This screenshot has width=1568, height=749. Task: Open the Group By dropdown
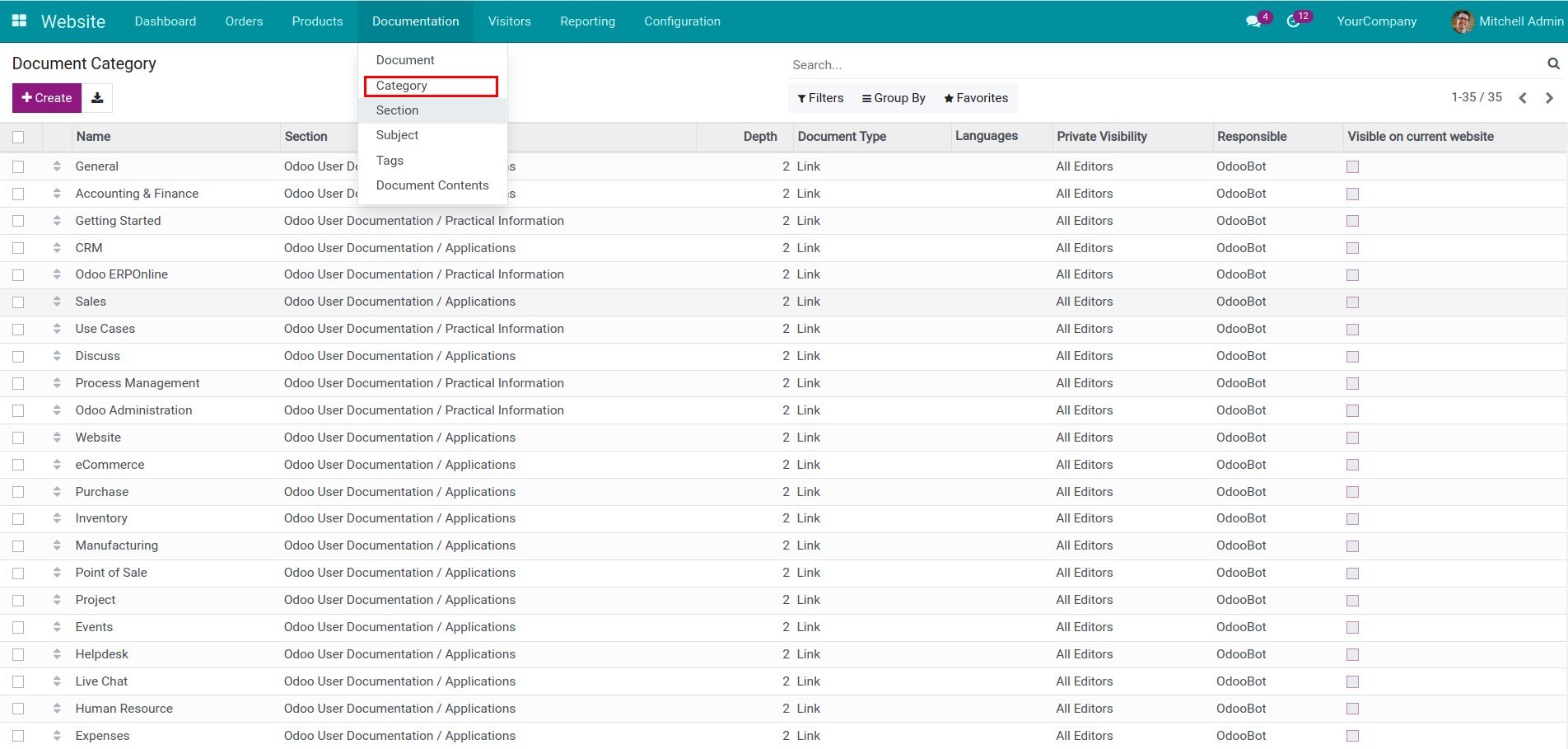[x=894, y=98]
